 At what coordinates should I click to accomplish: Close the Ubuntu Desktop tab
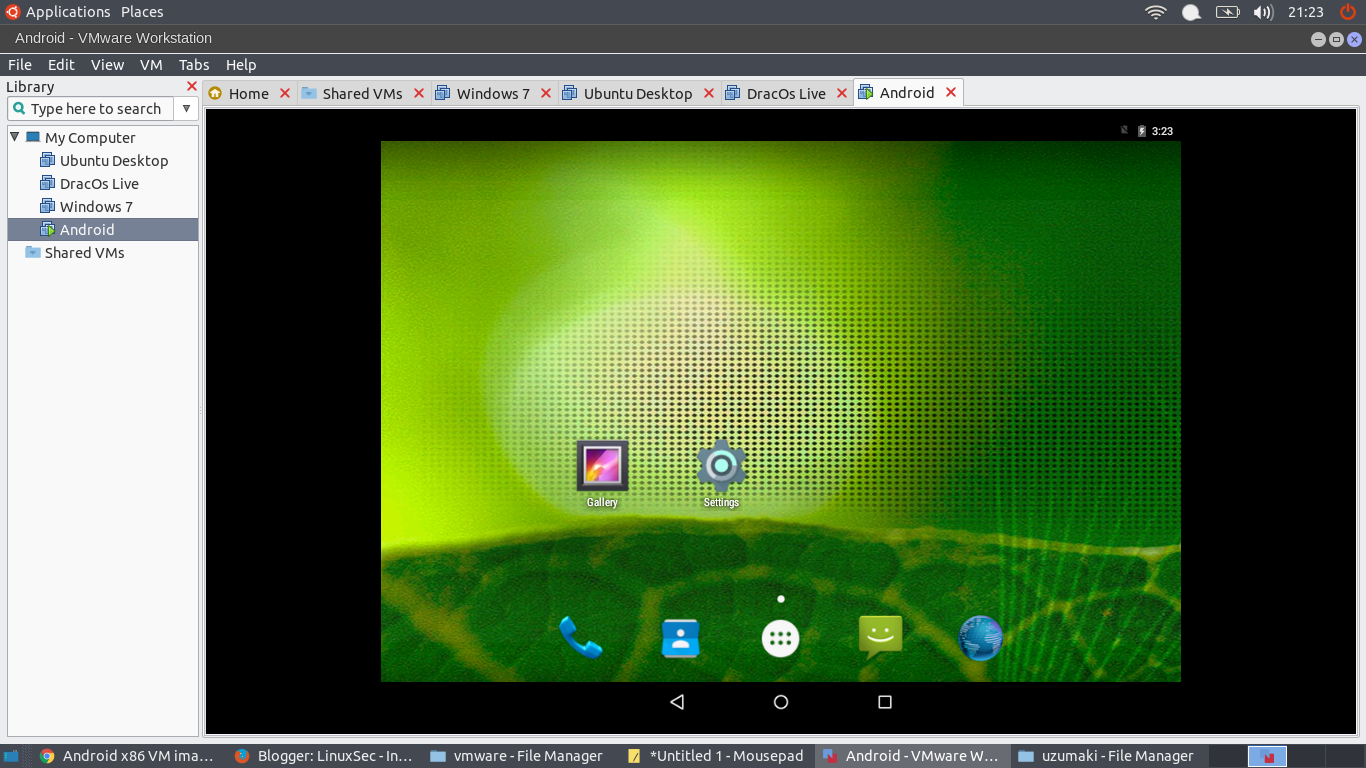[709, 93]
